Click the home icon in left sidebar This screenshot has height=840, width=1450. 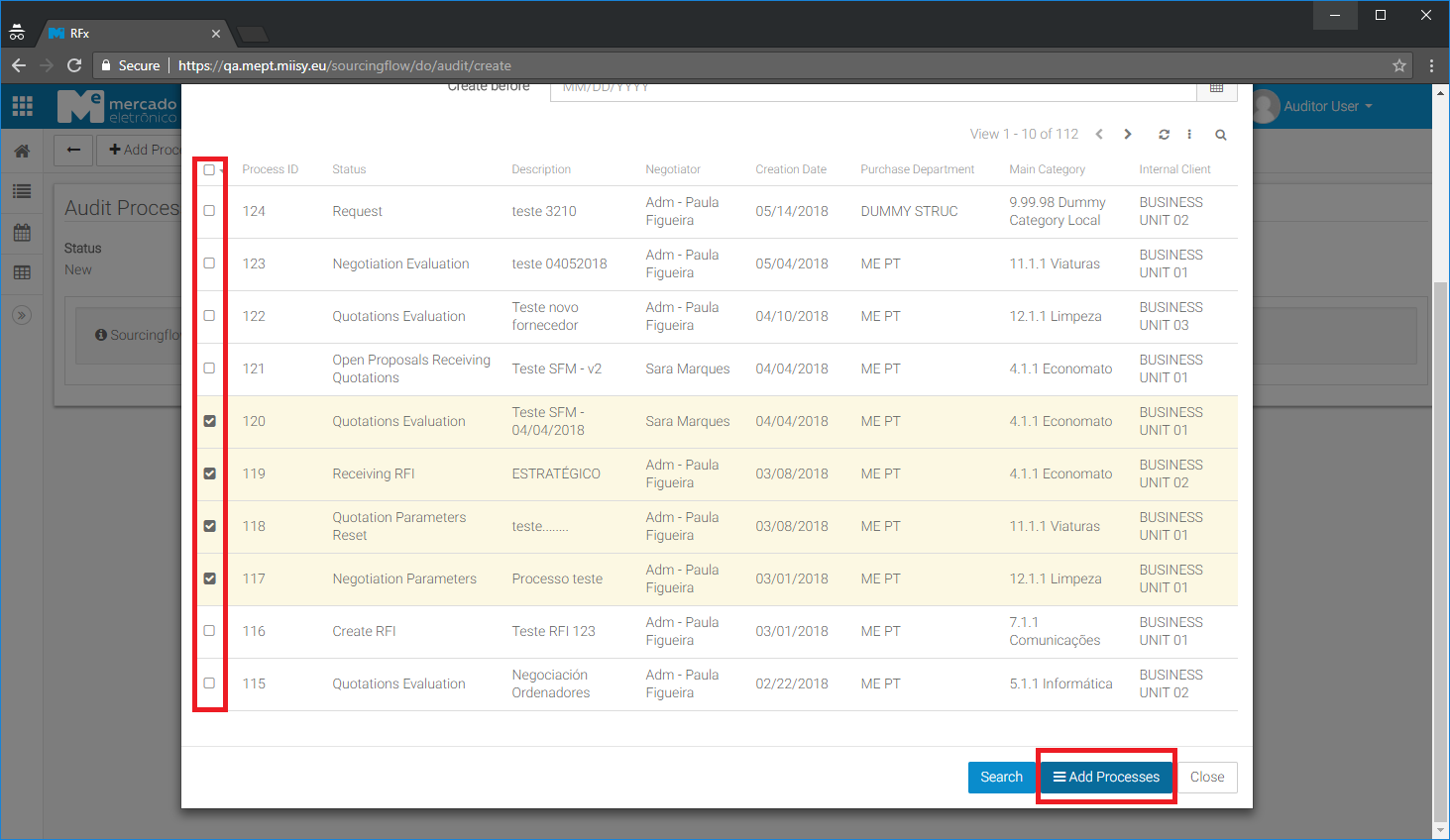(22, 152)
